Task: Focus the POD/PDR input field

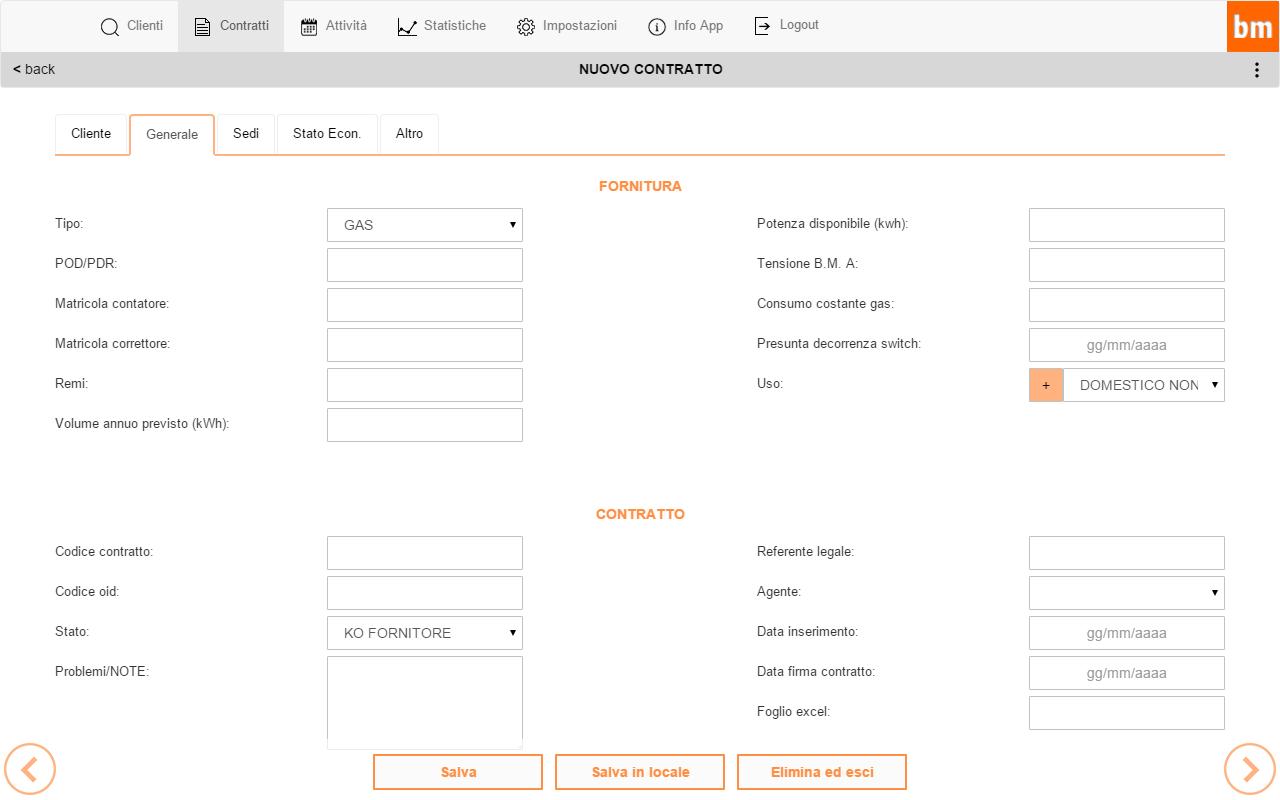Action: (x=425, y=265)
